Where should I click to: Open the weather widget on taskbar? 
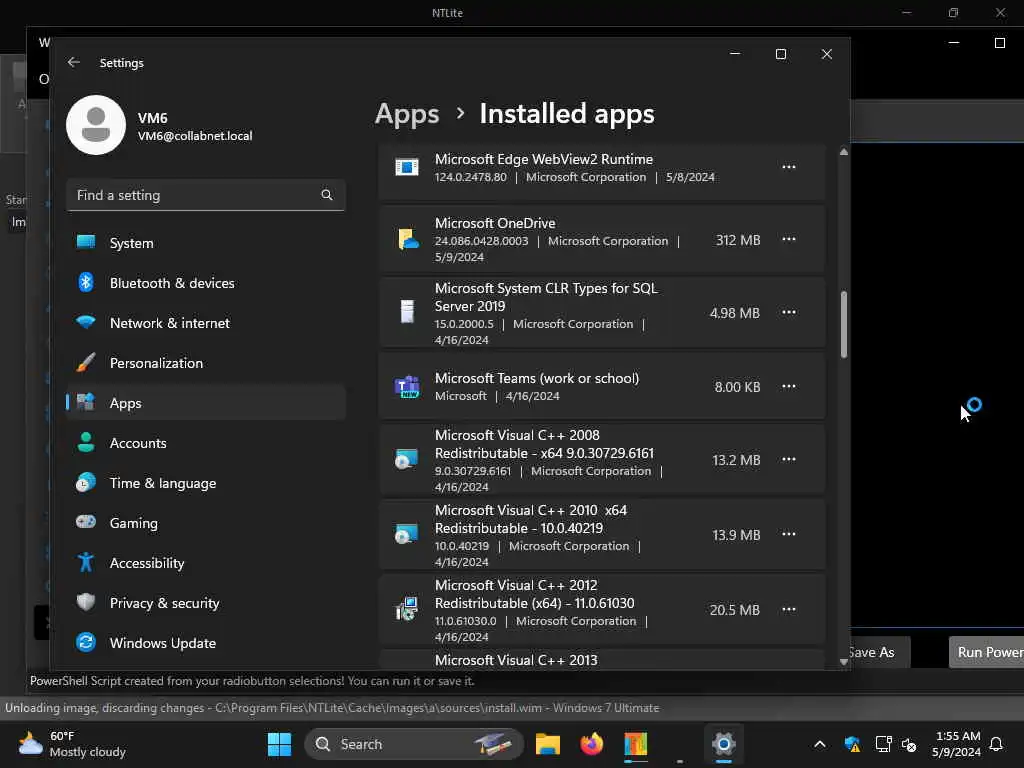click(x=72, y=744)
